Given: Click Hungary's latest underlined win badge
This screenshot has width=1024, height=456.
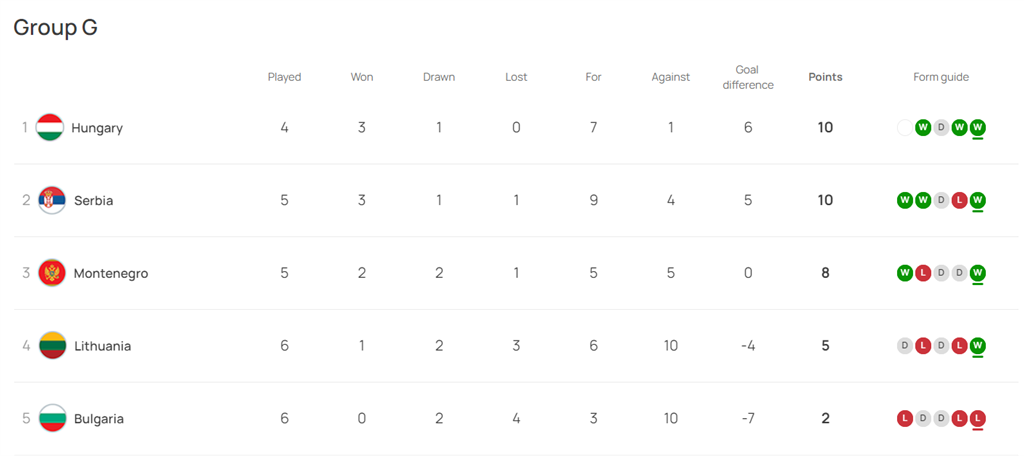Looking at the screenshot, I should (x=977, y=127).
